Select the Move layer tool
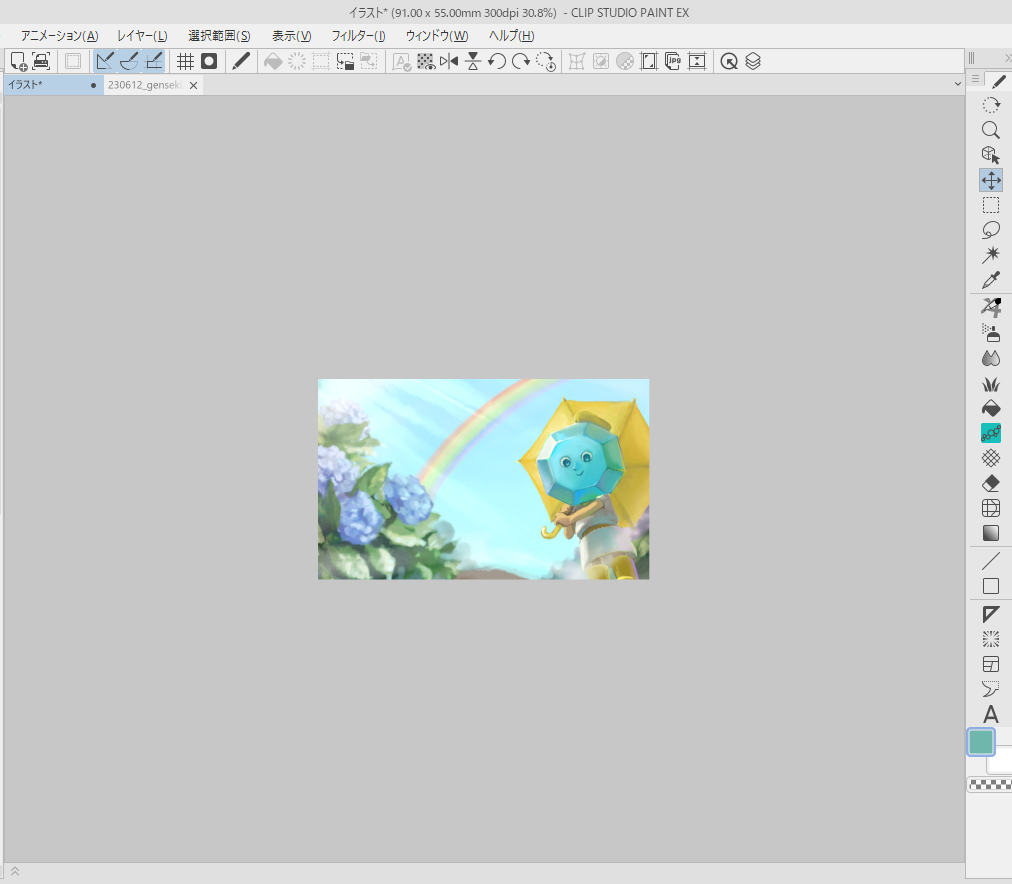Viewport: 1012px width, 884px height. point(991,180)
